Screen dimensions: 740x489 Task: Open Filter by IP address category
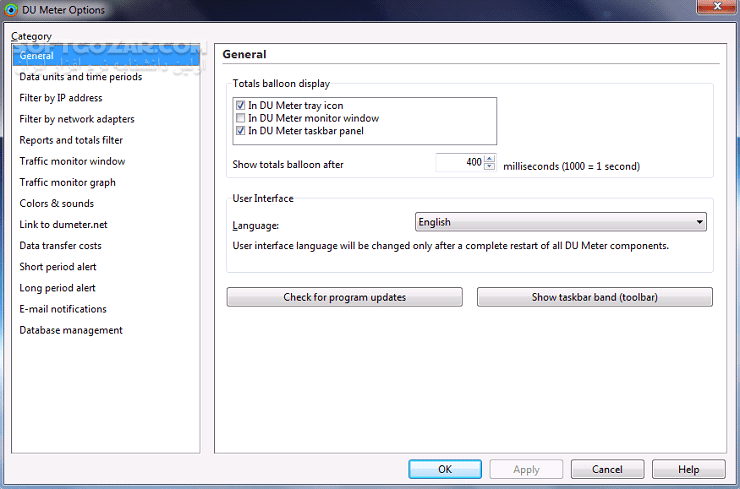point(60,98)
